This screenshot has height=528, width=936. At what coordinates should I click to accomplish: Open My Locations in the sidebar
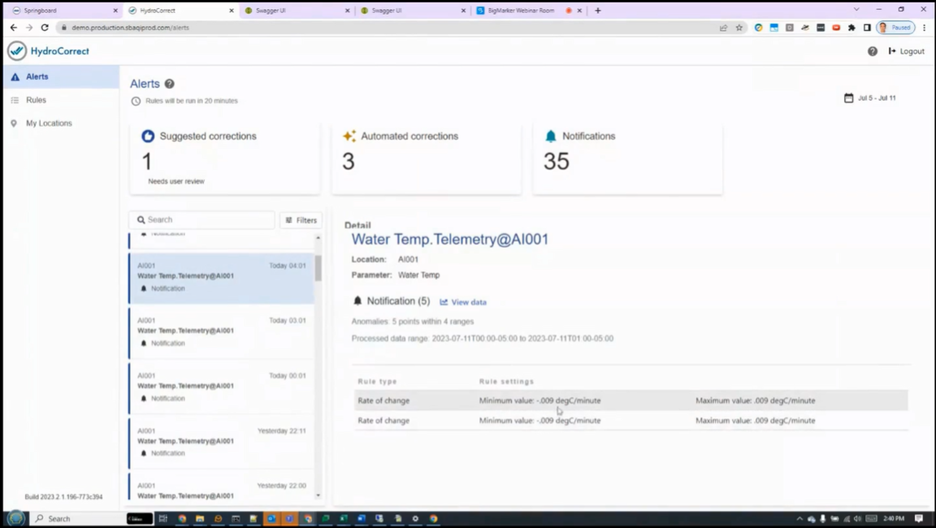[x=48, y=123]
